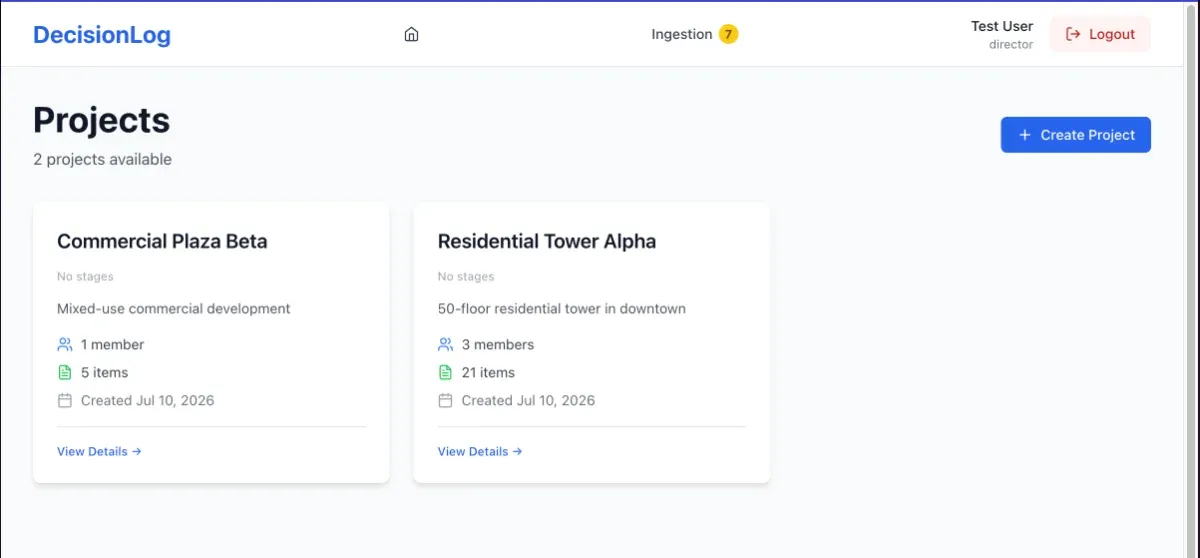This screenshot has width=1200, height=558.
Task: Click the yellow Ingestion badge showing 7
Action: click(729, 34)
